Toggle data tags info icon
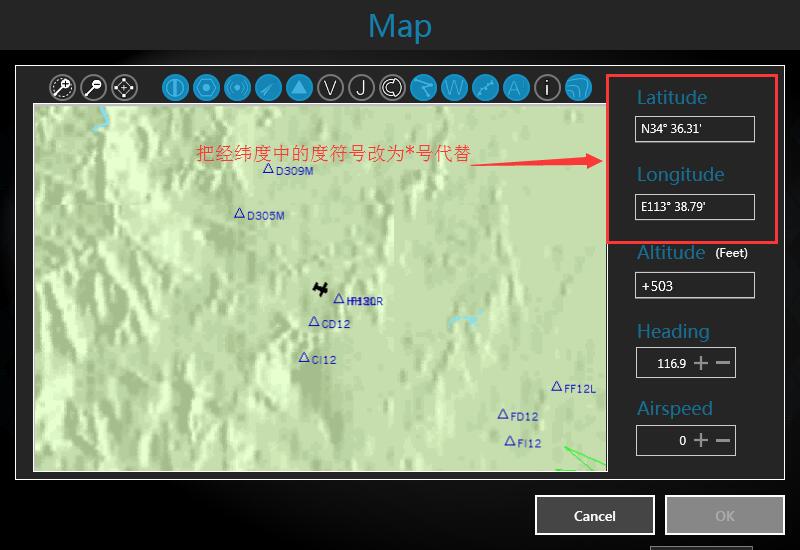Image resolution: width=800 pixels, height=550 pixels. click(x=547, y=88)
